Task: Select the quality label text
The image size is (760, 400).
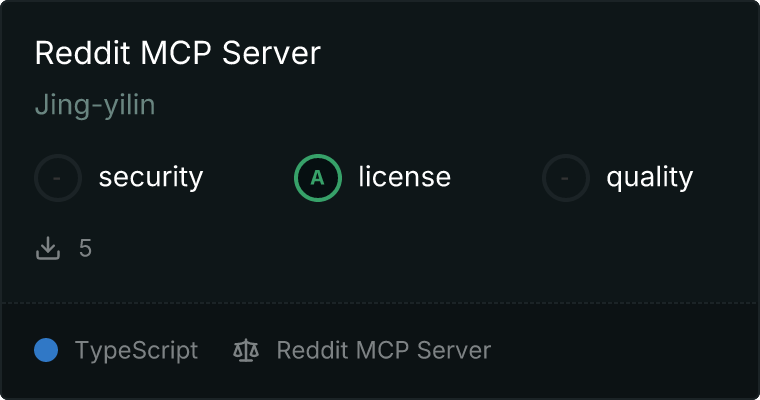Action: pos(649,177)
